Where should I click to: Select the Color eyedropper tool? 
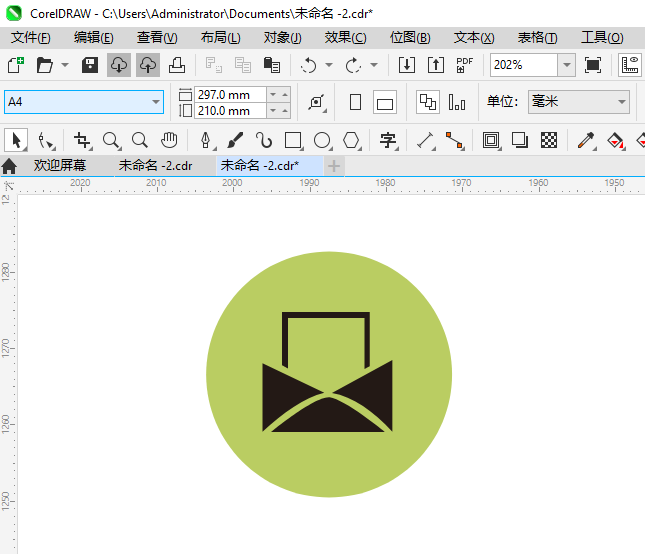click(586, 141)
